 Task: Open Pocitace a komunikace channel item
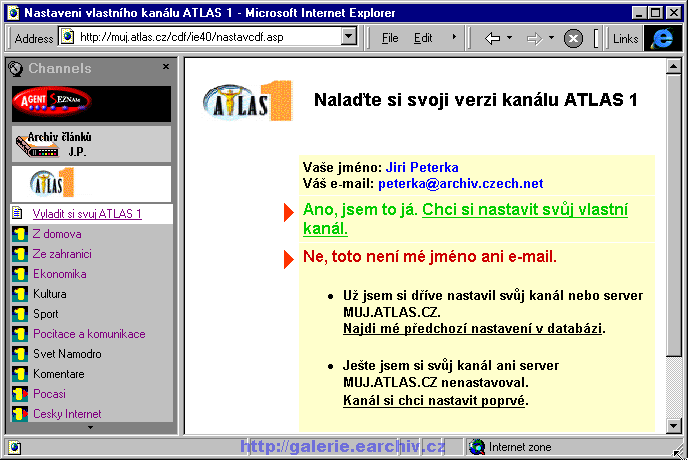pyautogui.click(x=89, y=334)
